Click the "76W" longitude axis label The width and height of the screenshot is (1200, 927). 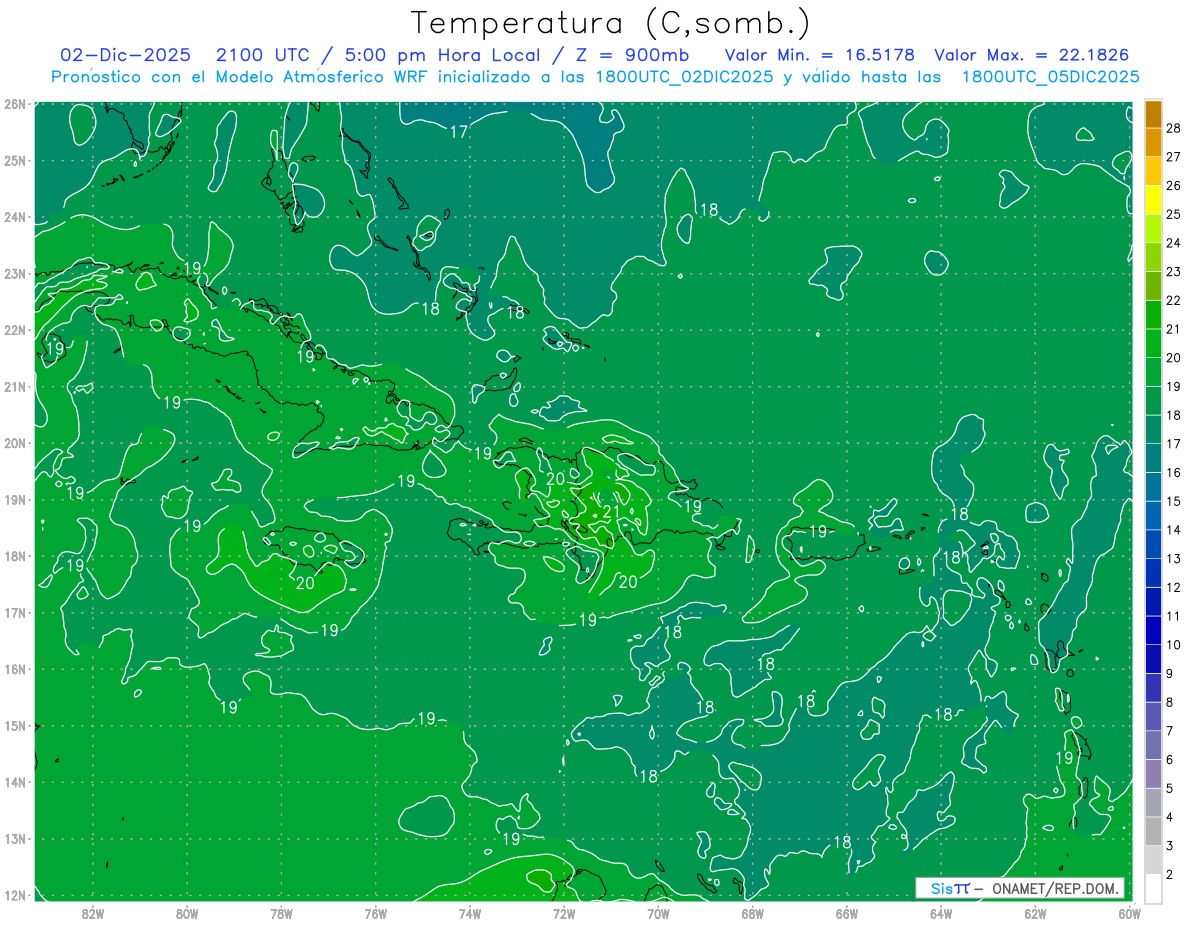[375, 913]
